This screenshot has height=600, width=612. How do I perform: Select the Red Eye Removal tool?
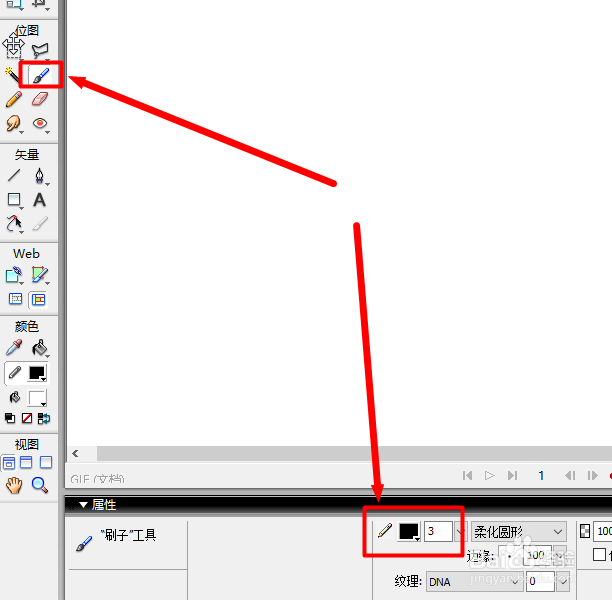click(40, 124)
